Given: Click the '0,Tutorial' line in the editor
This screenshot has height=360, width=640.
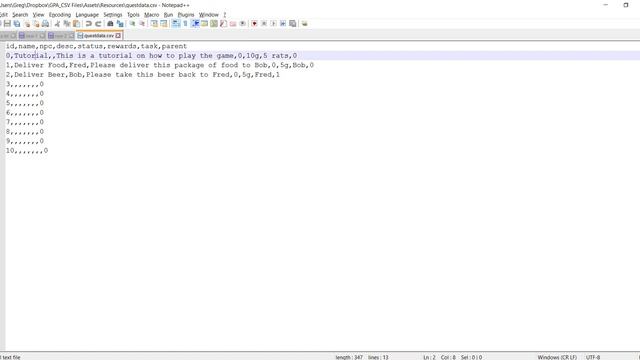Looking at the screenshot, I should pos(151,56).
